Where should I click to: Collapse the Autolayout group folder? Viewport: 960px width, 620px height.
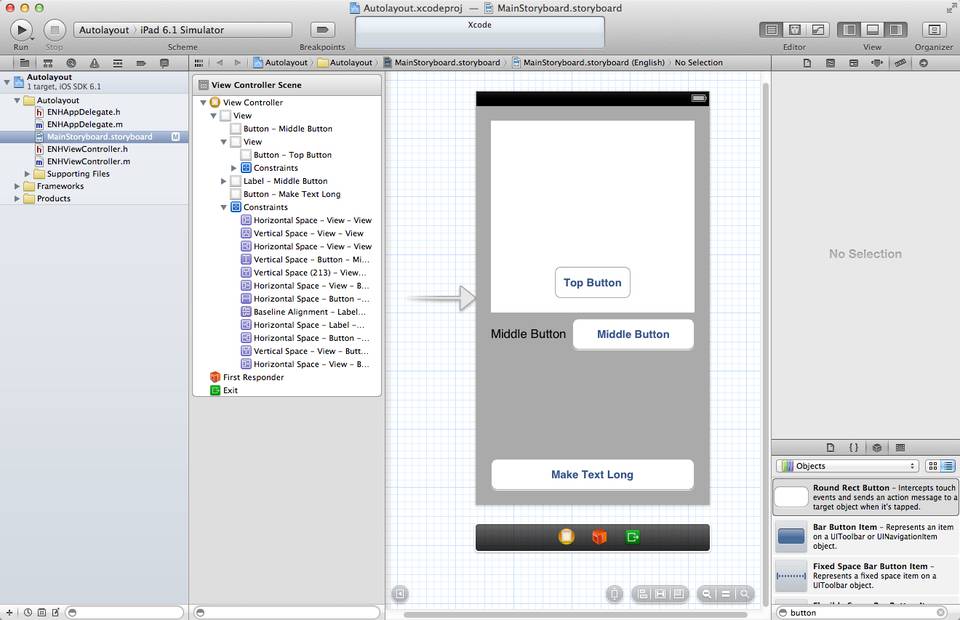tap(17, 100)
